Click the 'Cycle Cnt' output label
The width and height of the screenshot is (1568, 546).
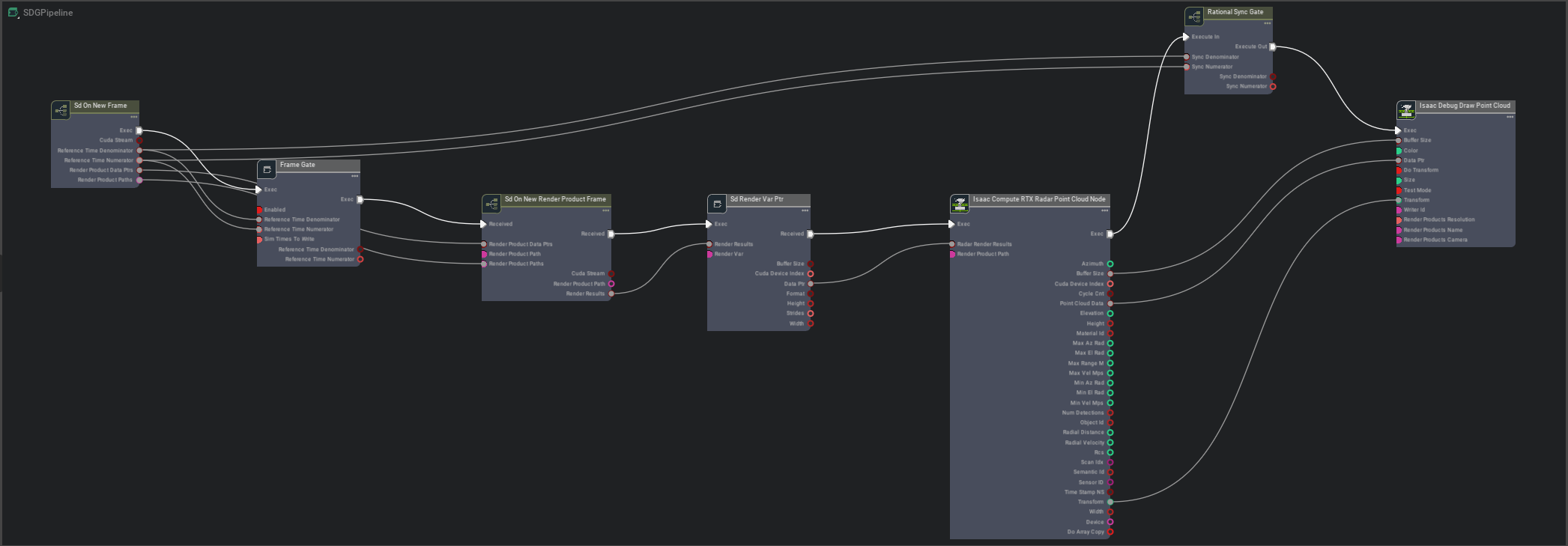(x=1091, y=294)
